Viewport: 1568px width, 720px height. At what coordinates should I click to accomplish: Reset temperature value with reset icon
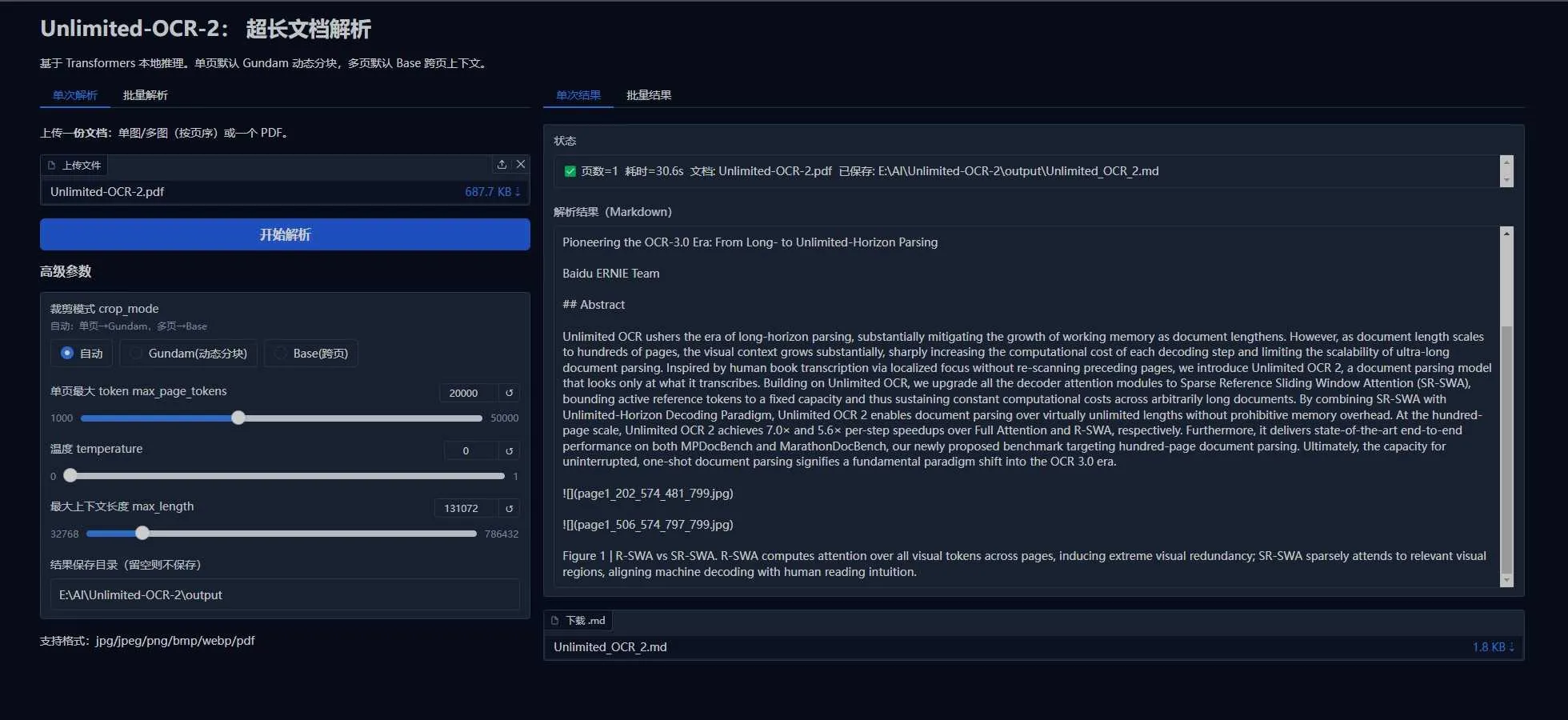[509, 450]
